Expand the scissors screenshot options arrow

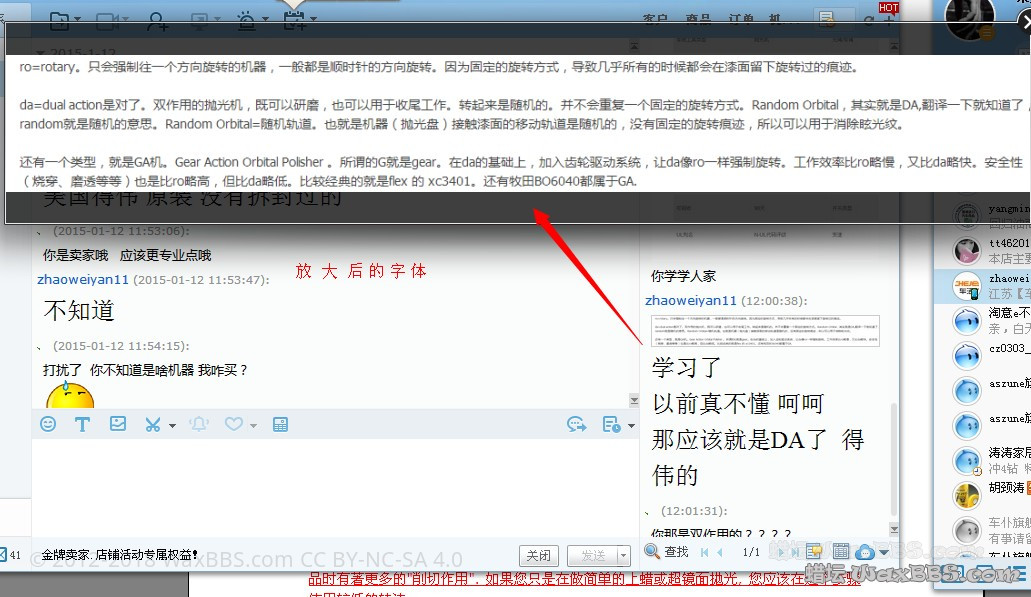click(172, 426)
